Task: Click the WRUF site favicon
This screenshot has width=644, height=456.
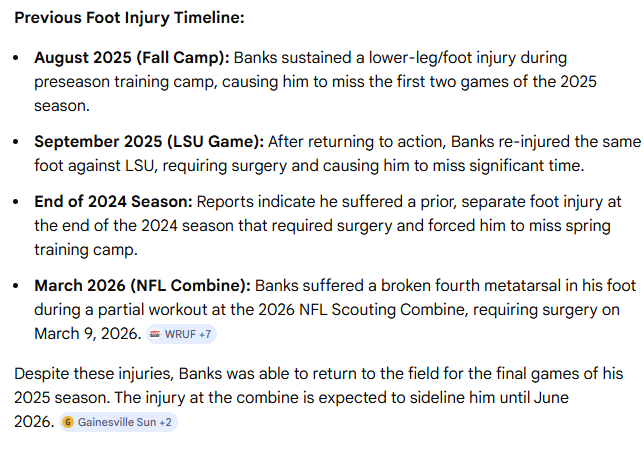Action: pos(155,333)
